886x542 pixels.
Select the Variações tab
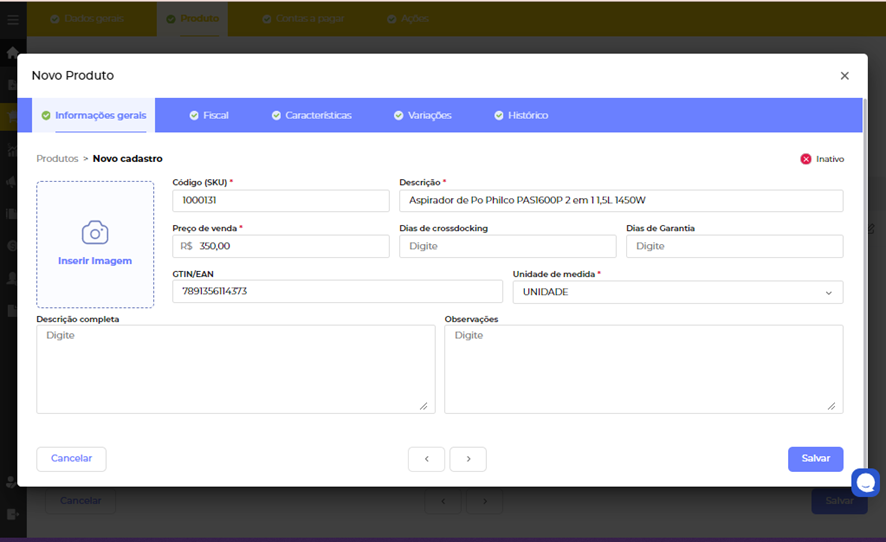click(422, 116)
